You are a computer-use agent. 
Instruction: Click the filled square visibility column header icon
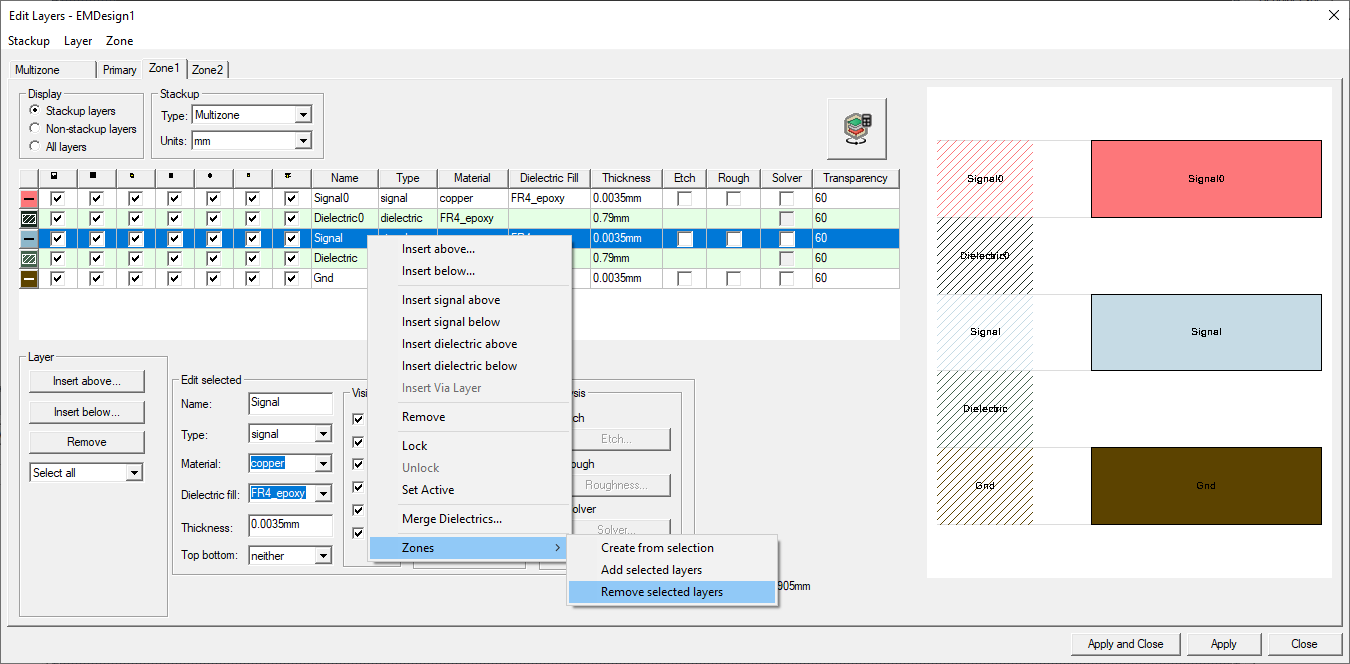[94, 177]
